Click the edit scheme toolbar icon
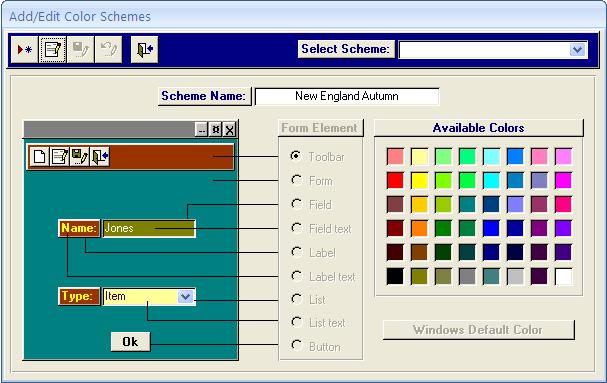 53,50
